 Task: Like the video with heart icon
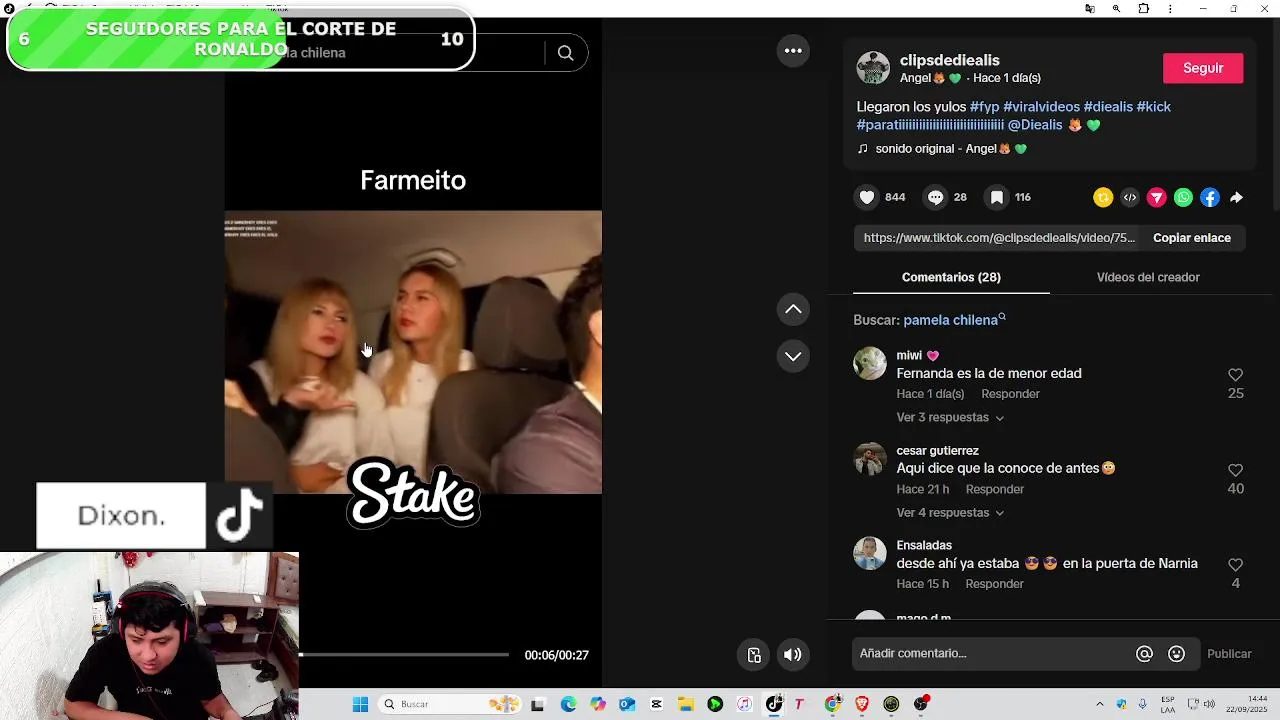[x=867, y=197]
